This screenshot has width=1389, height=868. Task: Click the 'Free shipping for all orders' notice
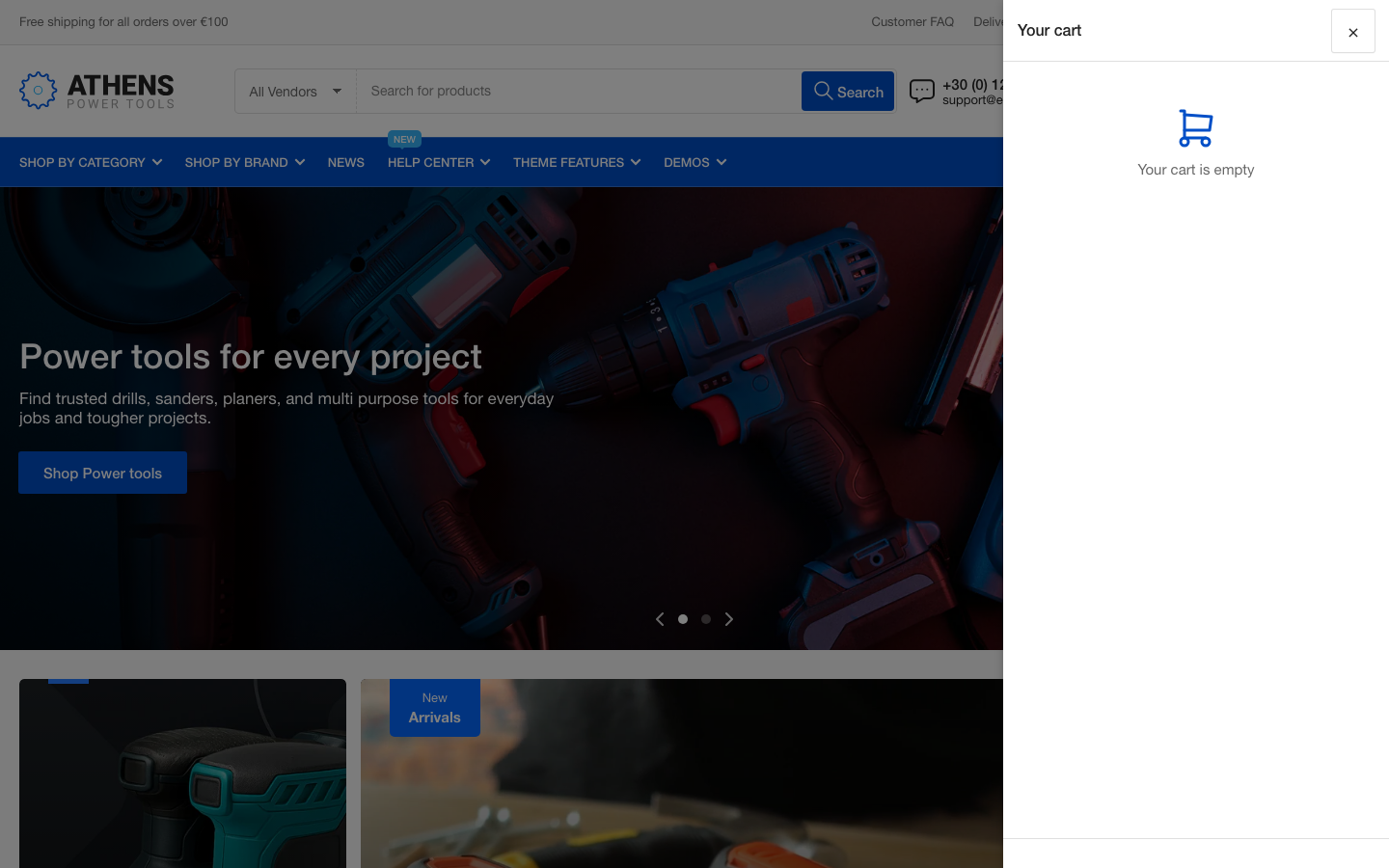pyautogui.click(x=123, y=21)
